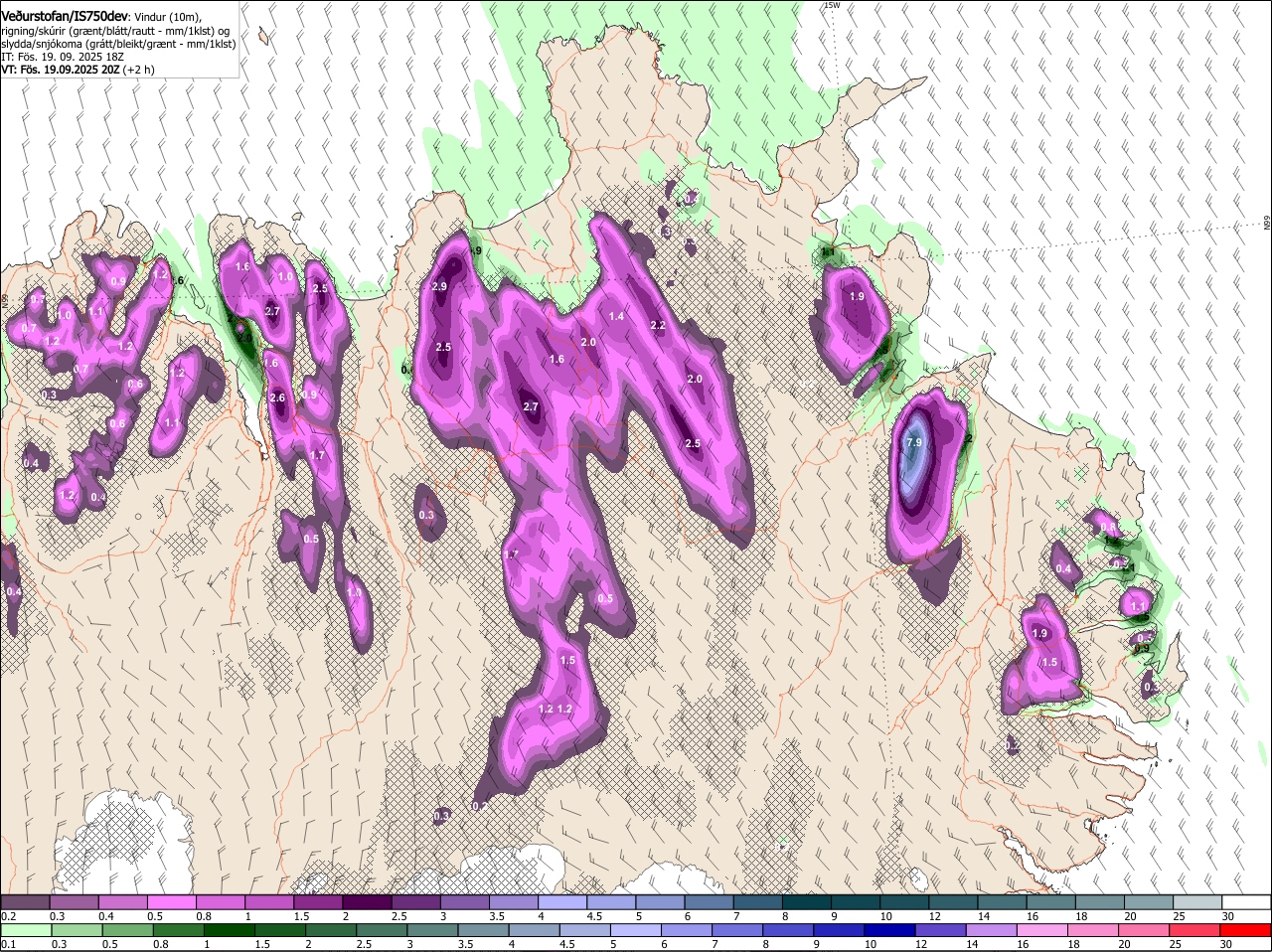Click the Veðurstofan/IS750dev title text
The height and width of the screenshot is (952, 1272).
(65, 17)
